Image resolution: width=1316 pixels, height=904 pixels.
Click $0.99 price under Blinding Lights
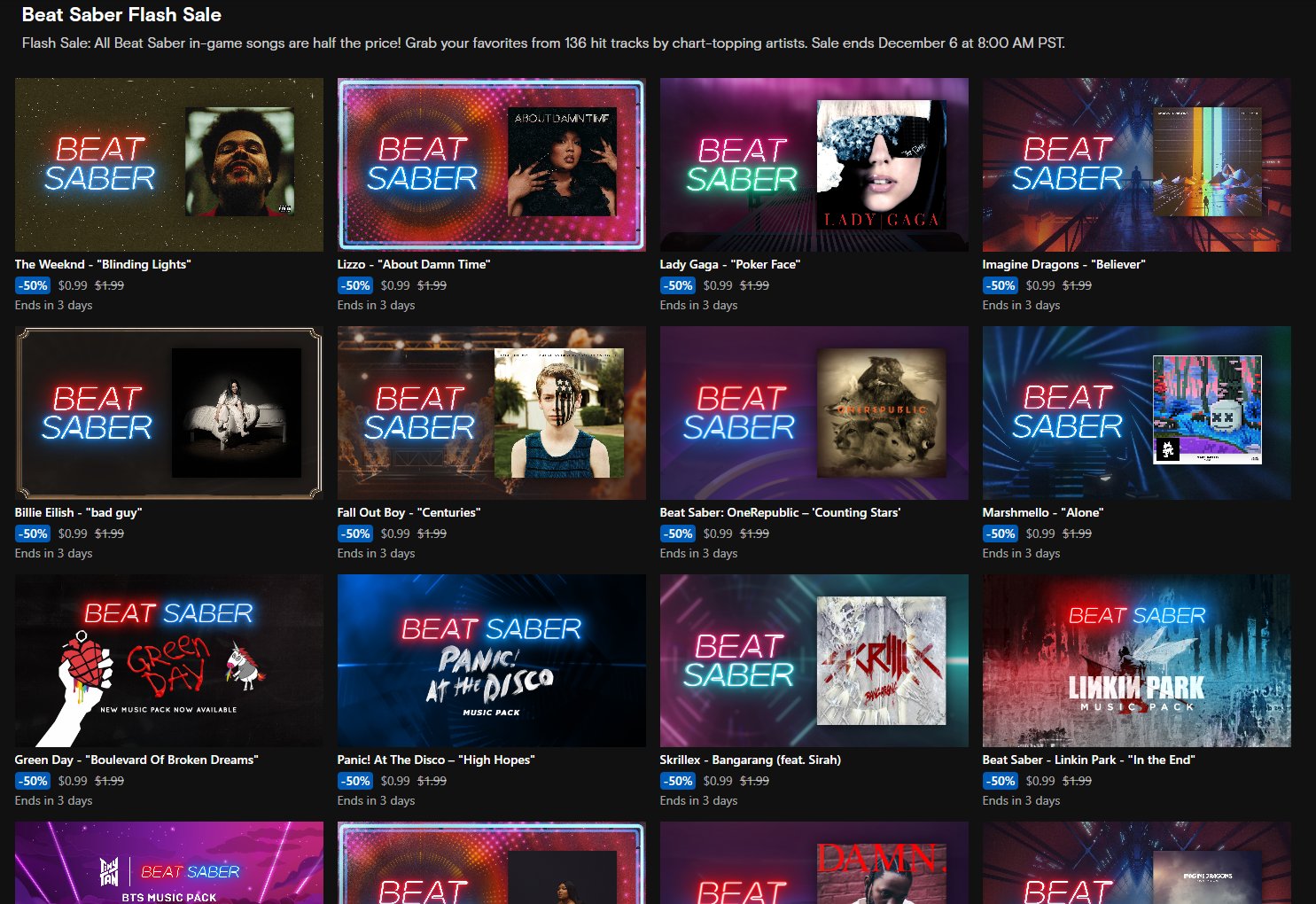point(73,285)
